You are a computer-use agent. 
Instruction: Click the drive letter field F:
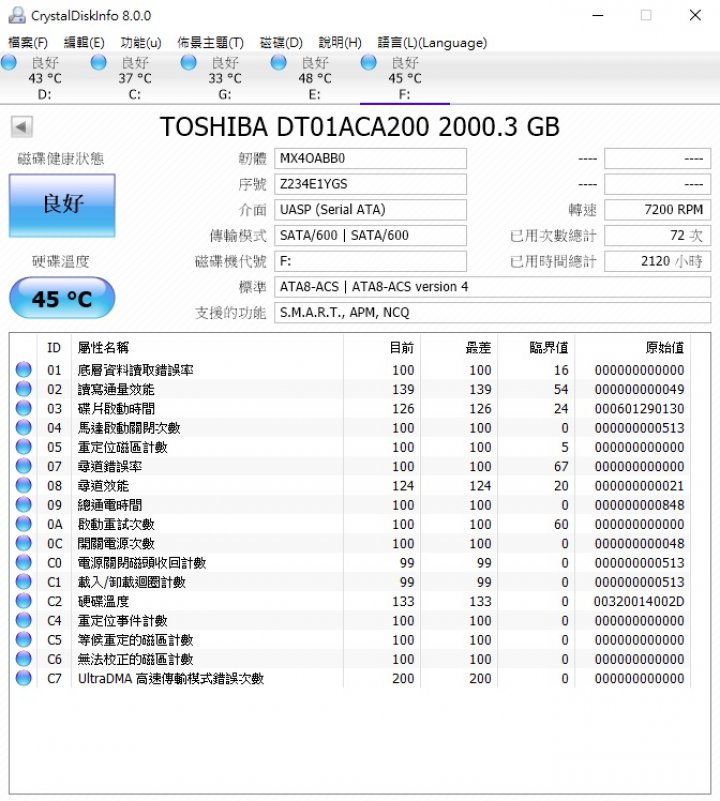click(x=370, y=261)
